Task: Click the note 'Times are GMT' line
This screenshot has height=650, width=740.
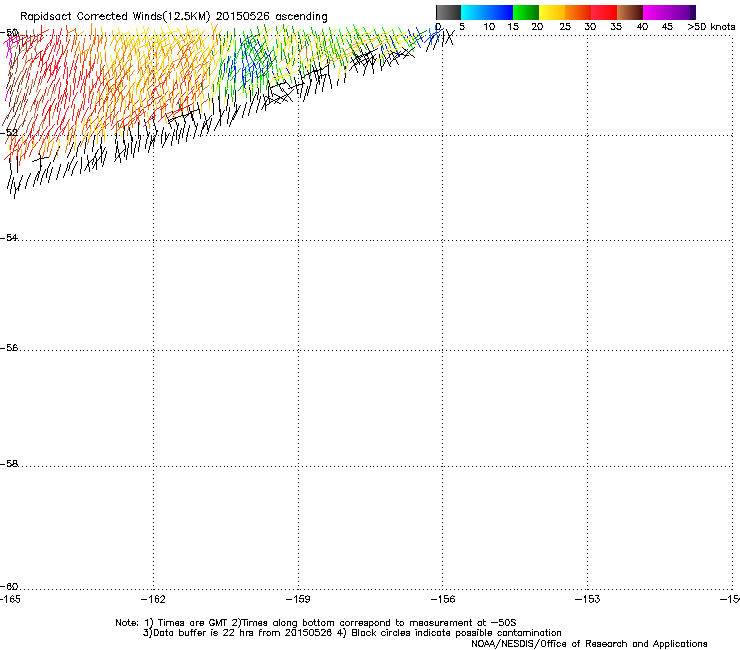Action: pos(316,623)
